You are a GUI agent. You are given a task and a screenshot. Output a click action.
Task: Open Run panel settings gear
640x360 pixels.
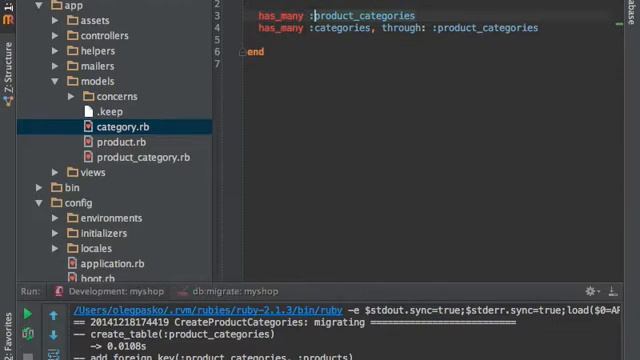[x=591, y=291]
